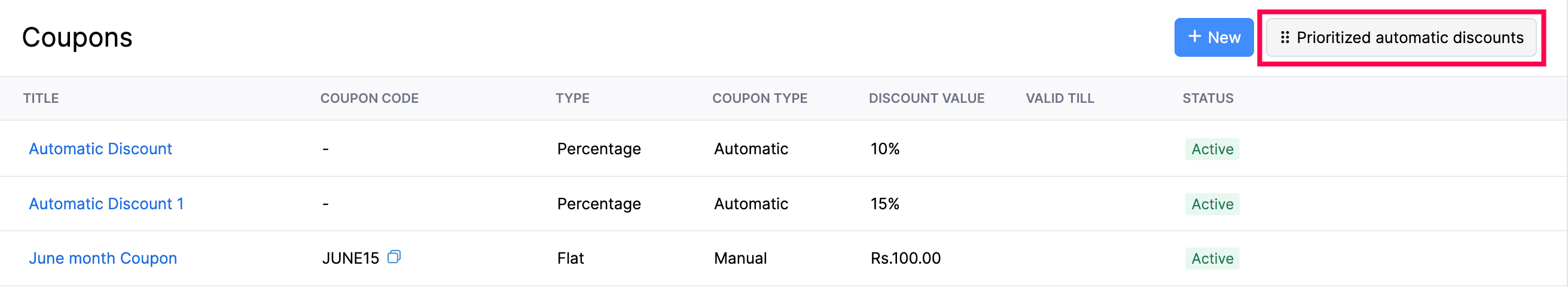Click the DISCOUNT VALUE column header
This screenshot has height=287, width=1568.
926,99
